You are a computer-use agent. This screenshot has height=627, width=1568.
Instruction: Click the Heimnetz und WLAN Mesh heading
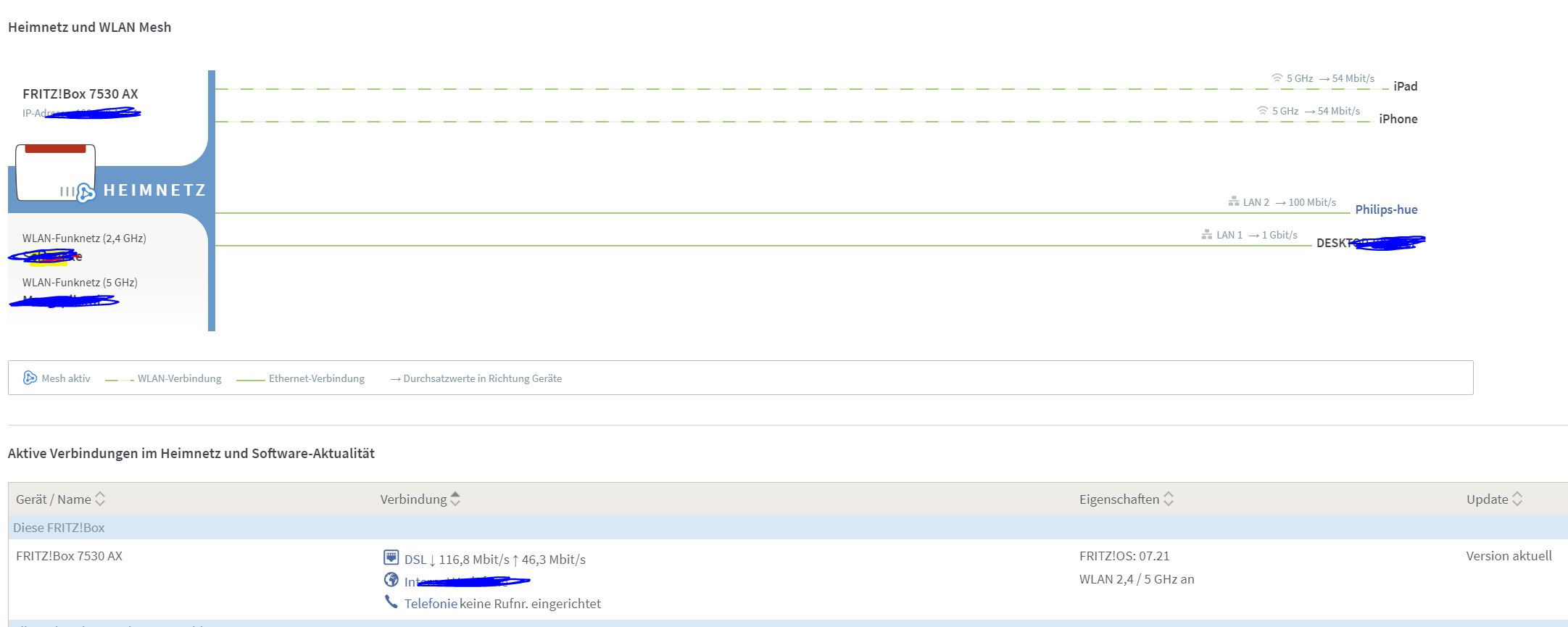tap(90, 28)
